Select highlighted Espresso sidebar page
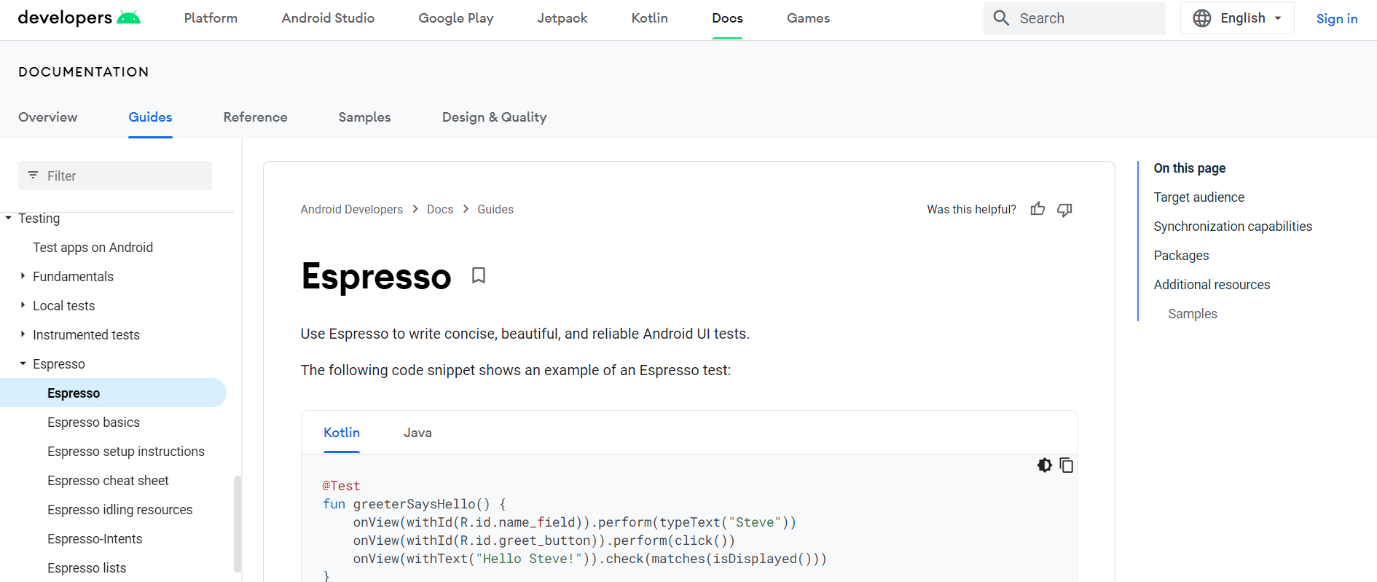 pyautogui.click(x=113, y=393)
